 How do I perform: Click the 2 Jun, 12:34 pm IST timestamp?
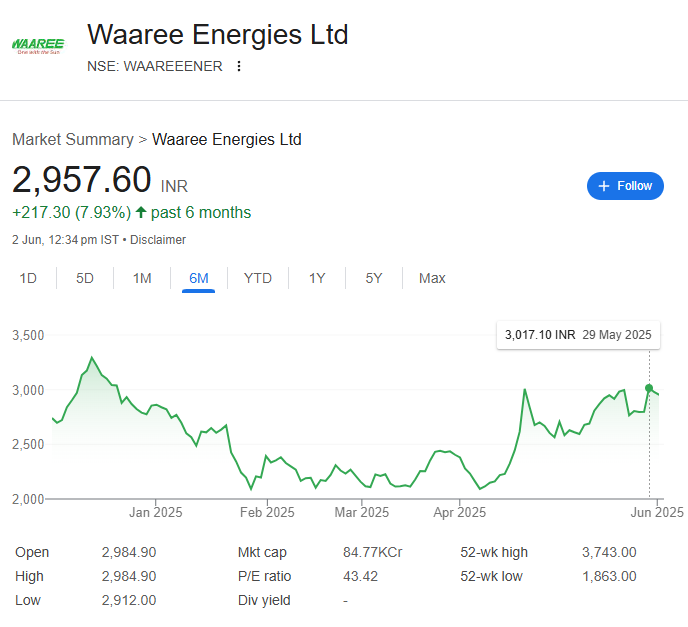coord(65,240)
